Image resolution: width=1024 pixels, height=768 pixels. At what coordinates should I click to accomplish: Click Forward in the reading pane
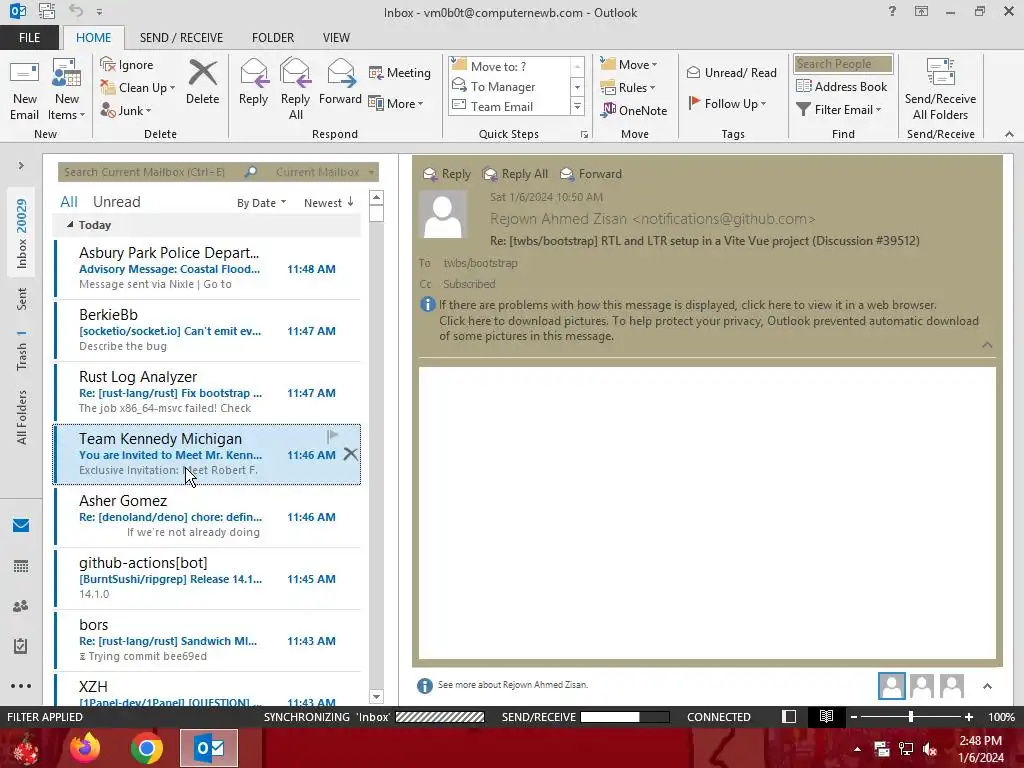[591, 174]
